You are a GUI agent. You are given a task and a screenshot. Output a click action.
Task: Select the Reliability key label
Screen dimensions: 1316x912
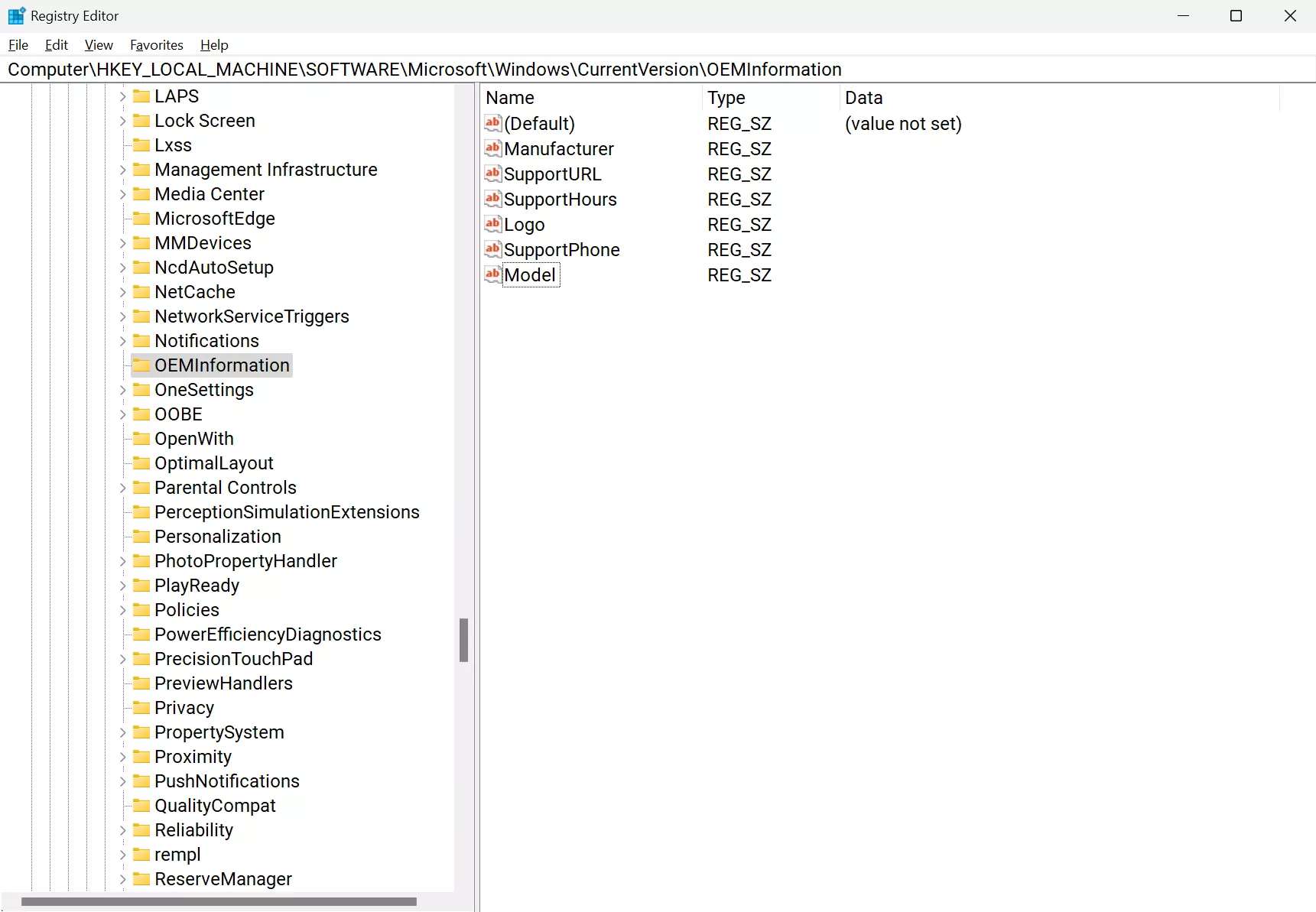pos(194,830)
